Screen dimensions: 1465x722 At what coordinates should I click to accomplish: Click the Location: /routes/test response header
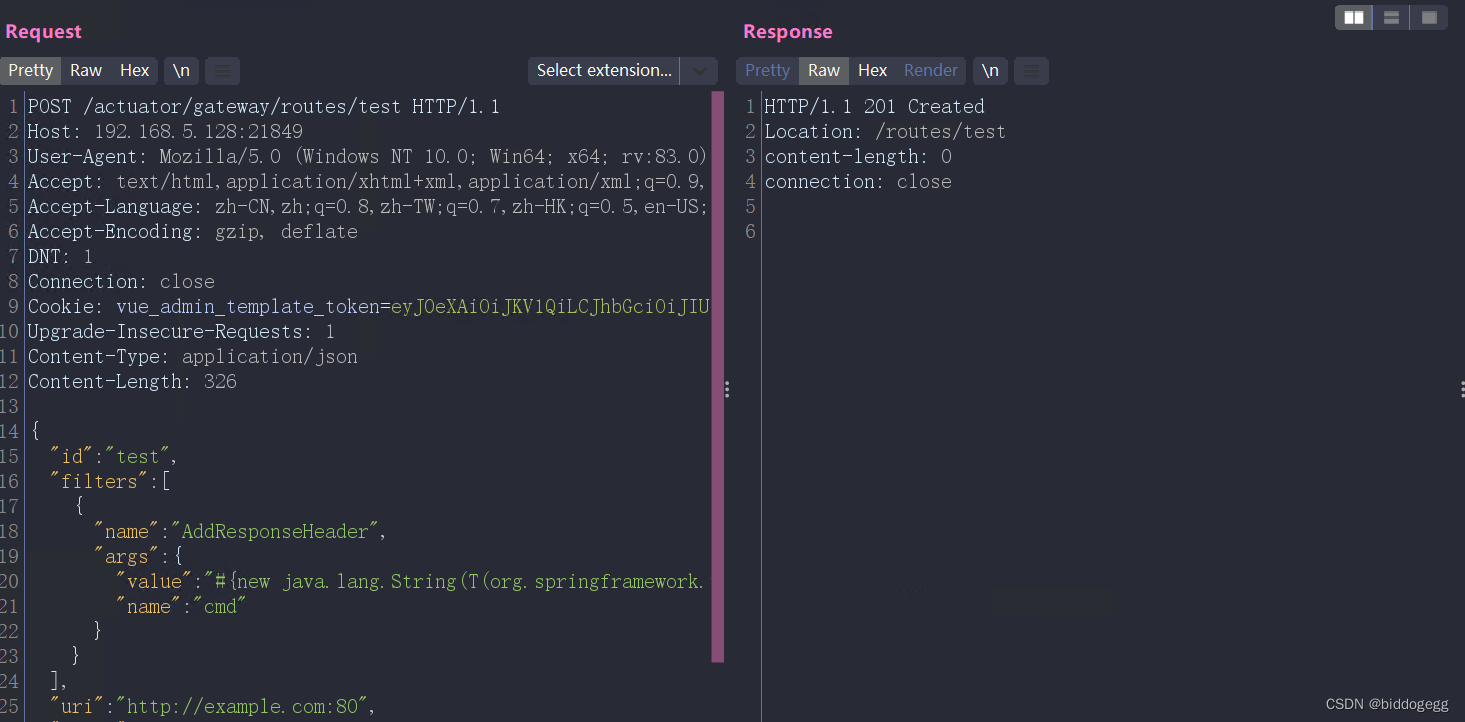[885, 131]
